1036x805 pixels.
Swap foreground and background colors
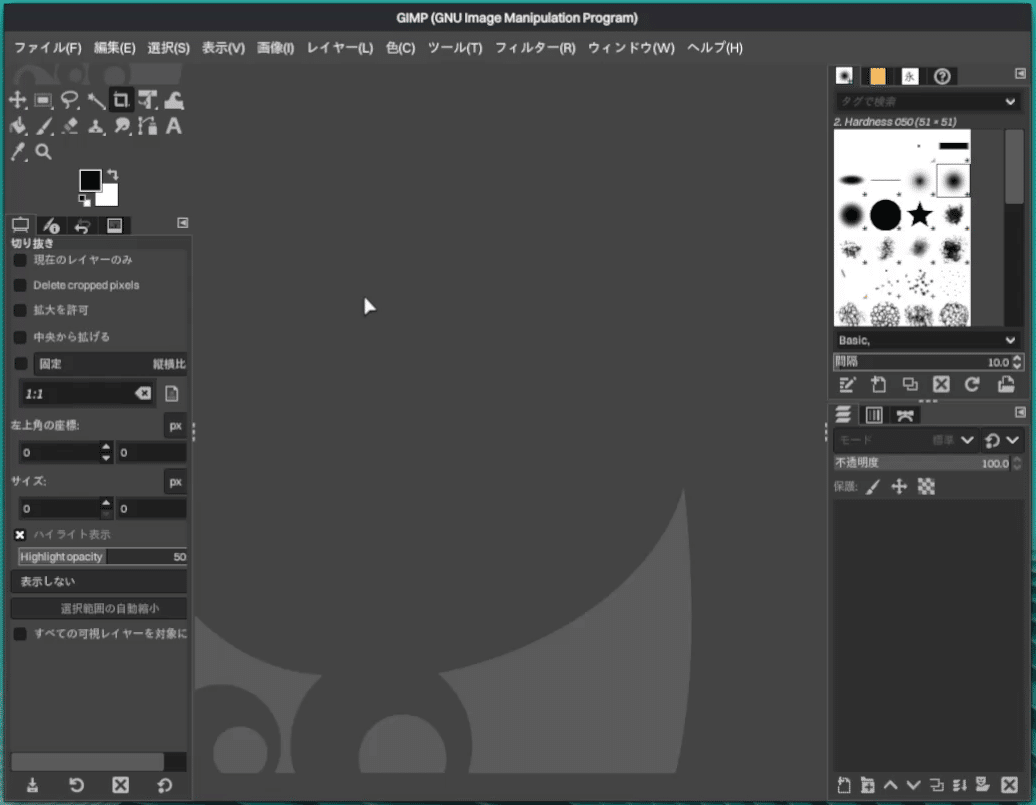(113, 174)
